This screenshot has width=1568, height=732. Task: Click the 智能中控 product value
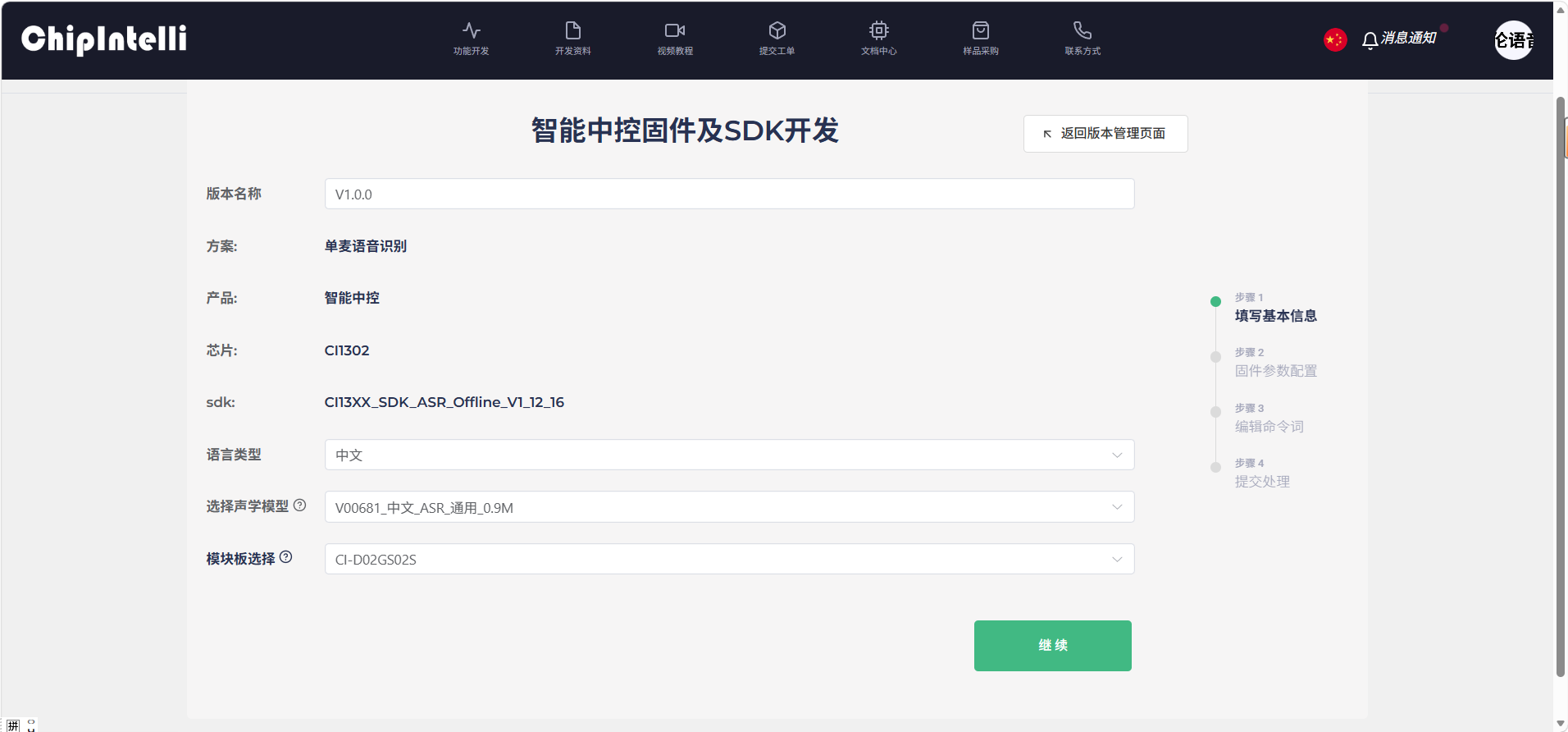(x=352, y=298)
